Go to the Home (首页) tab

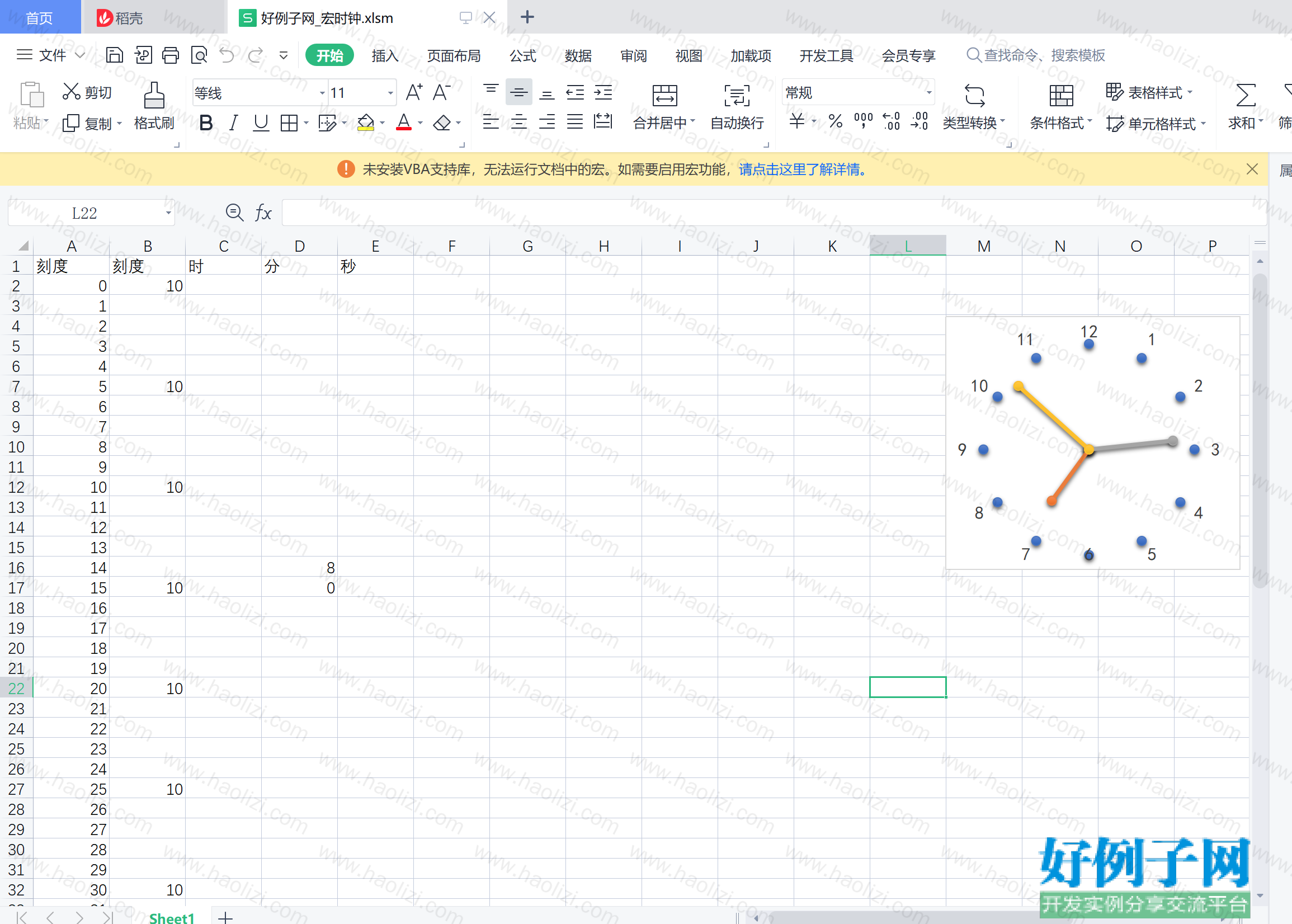coord(39,18)
